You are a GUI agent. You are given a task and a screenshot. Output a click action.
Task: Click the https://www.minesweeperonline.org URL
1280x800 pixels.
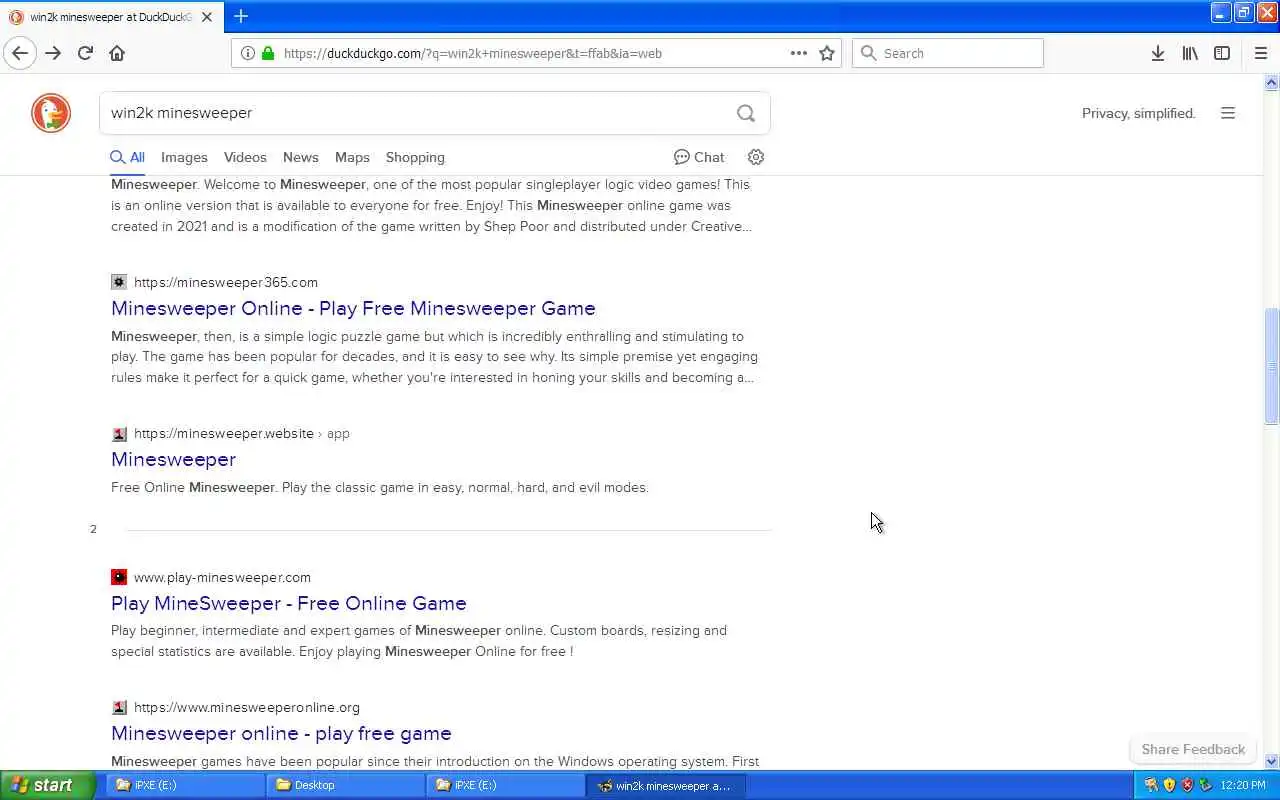(x=247, y=707)
